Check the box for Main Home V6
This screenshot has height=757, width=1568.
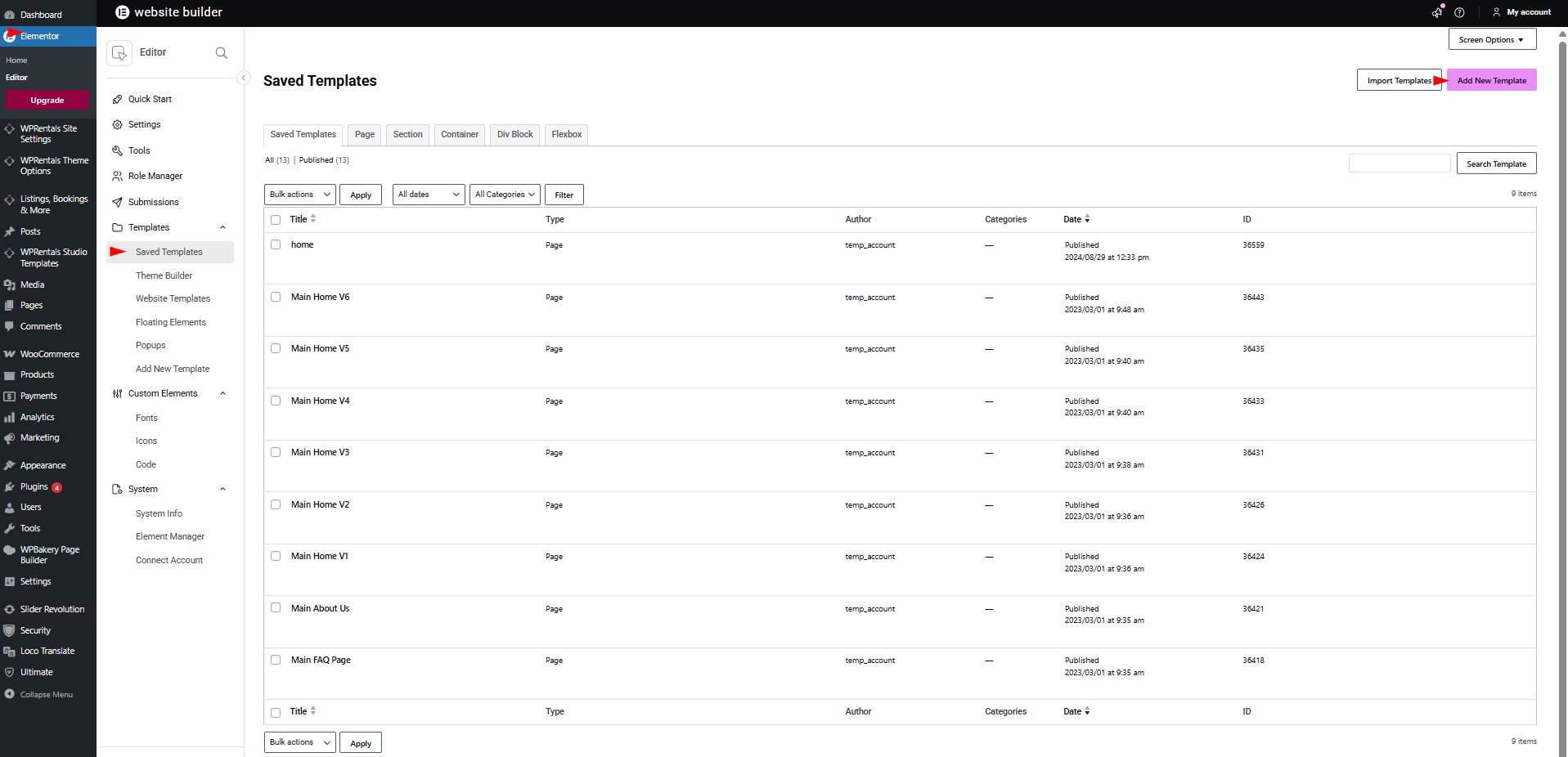point(276,297)
